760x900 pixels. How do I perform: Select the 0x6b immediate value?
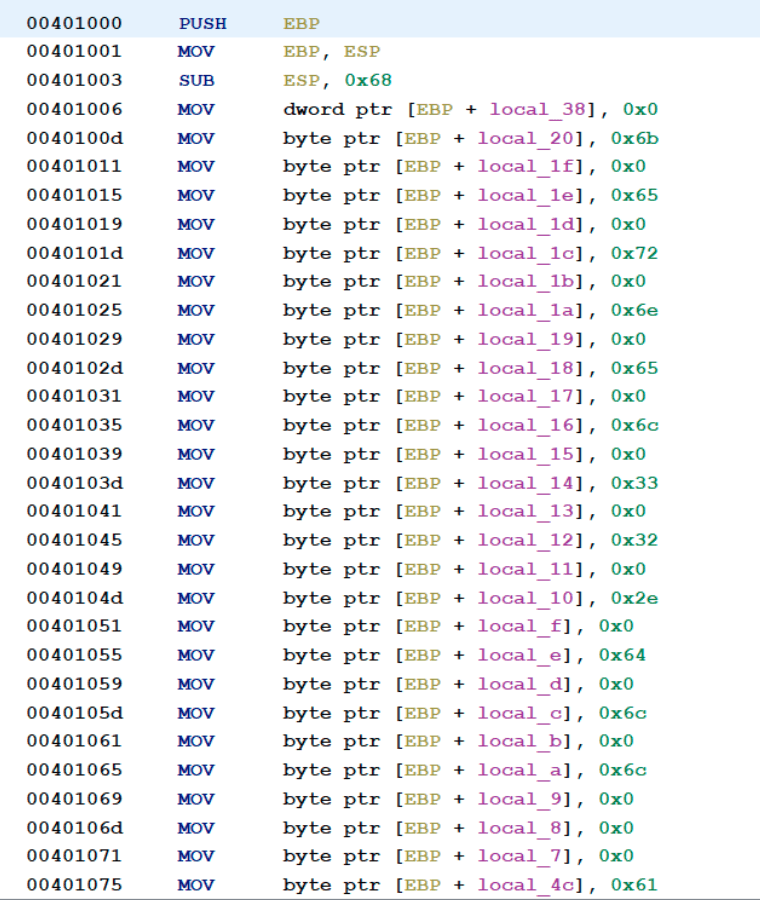point(634,138)
